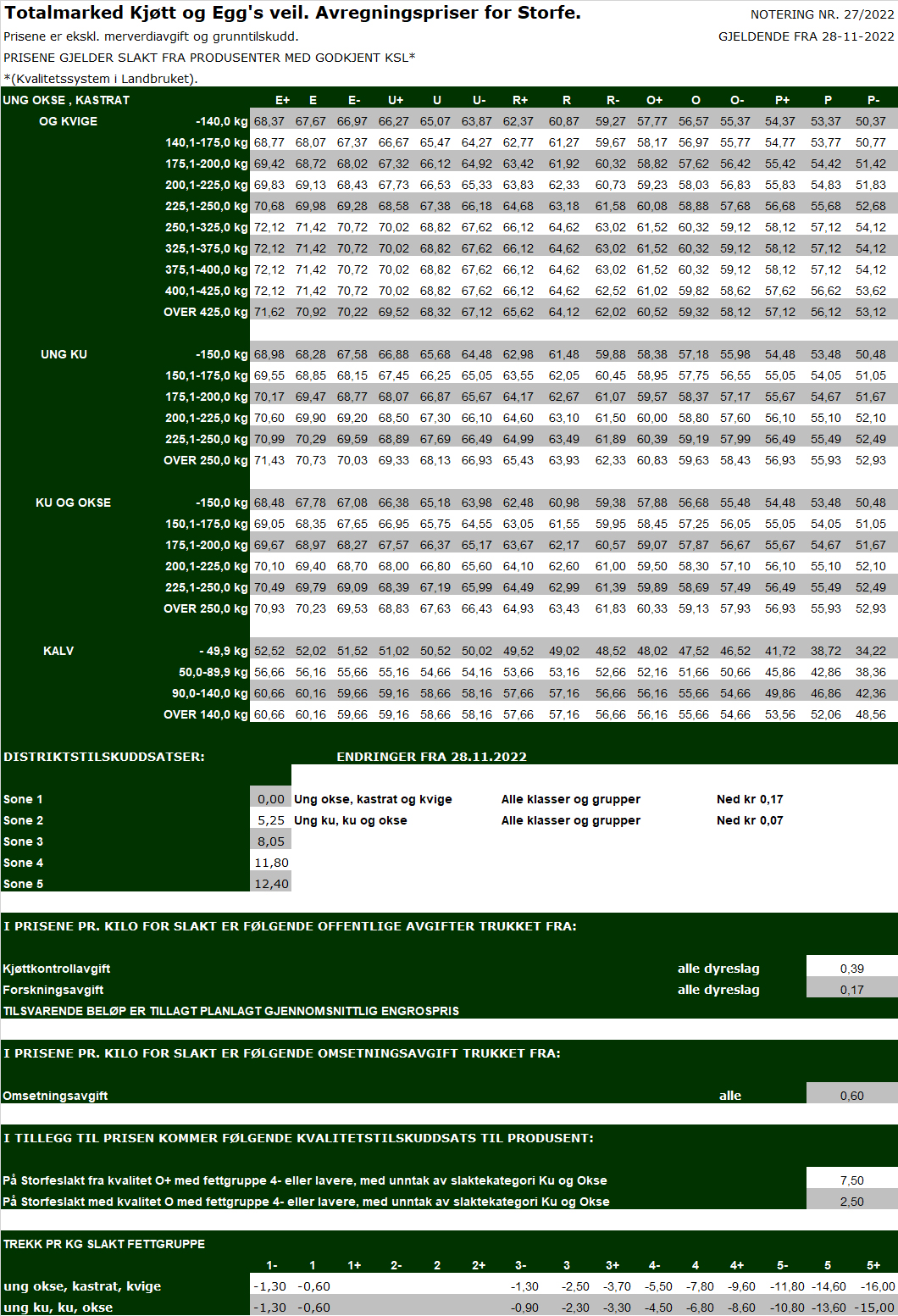Click the U- class column header
898x1316 pixels.
pyautogui.click(x=479, y=100)
